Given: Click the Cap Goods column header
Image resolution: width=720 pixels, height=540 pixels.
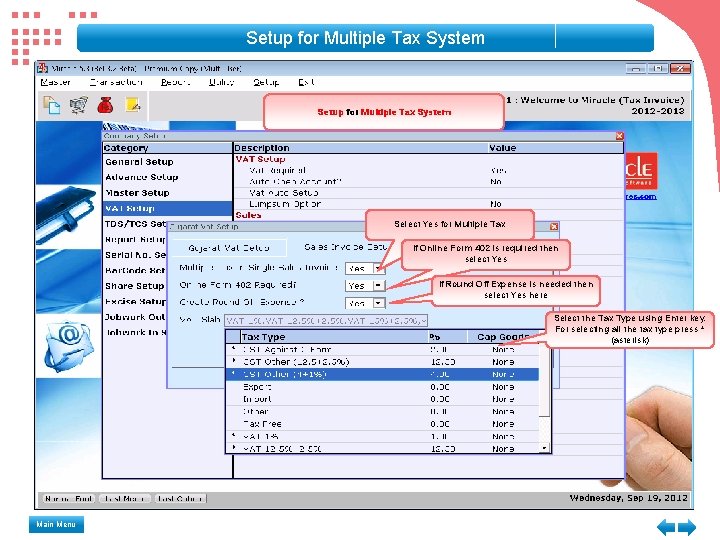Looking at the screenshot, I should click(502, 337).
